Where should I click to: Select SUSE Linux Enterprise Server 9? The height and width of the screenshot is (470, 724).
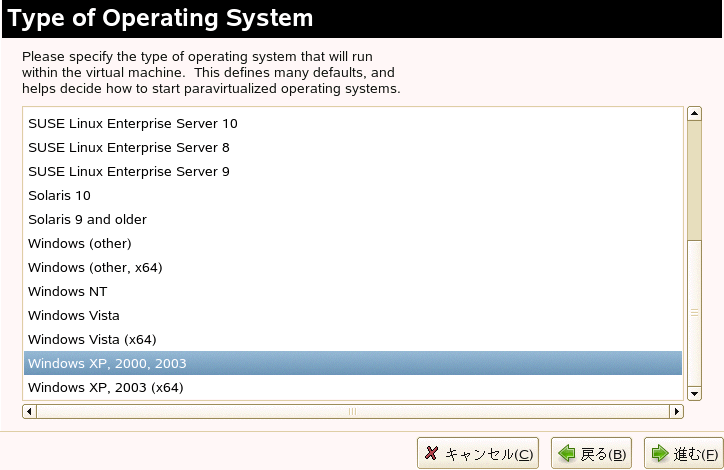click(353, 172)
